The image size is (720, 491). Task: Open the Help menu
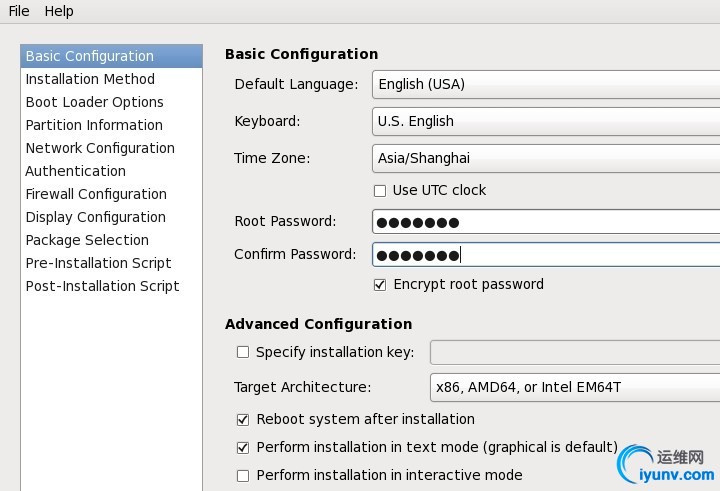[59, 11]
